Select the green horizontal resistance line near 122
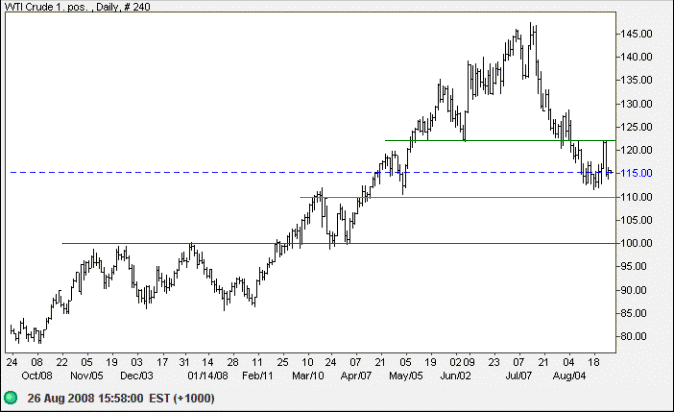The height and width of the screenshot is (412, 674). coord(500,140)
